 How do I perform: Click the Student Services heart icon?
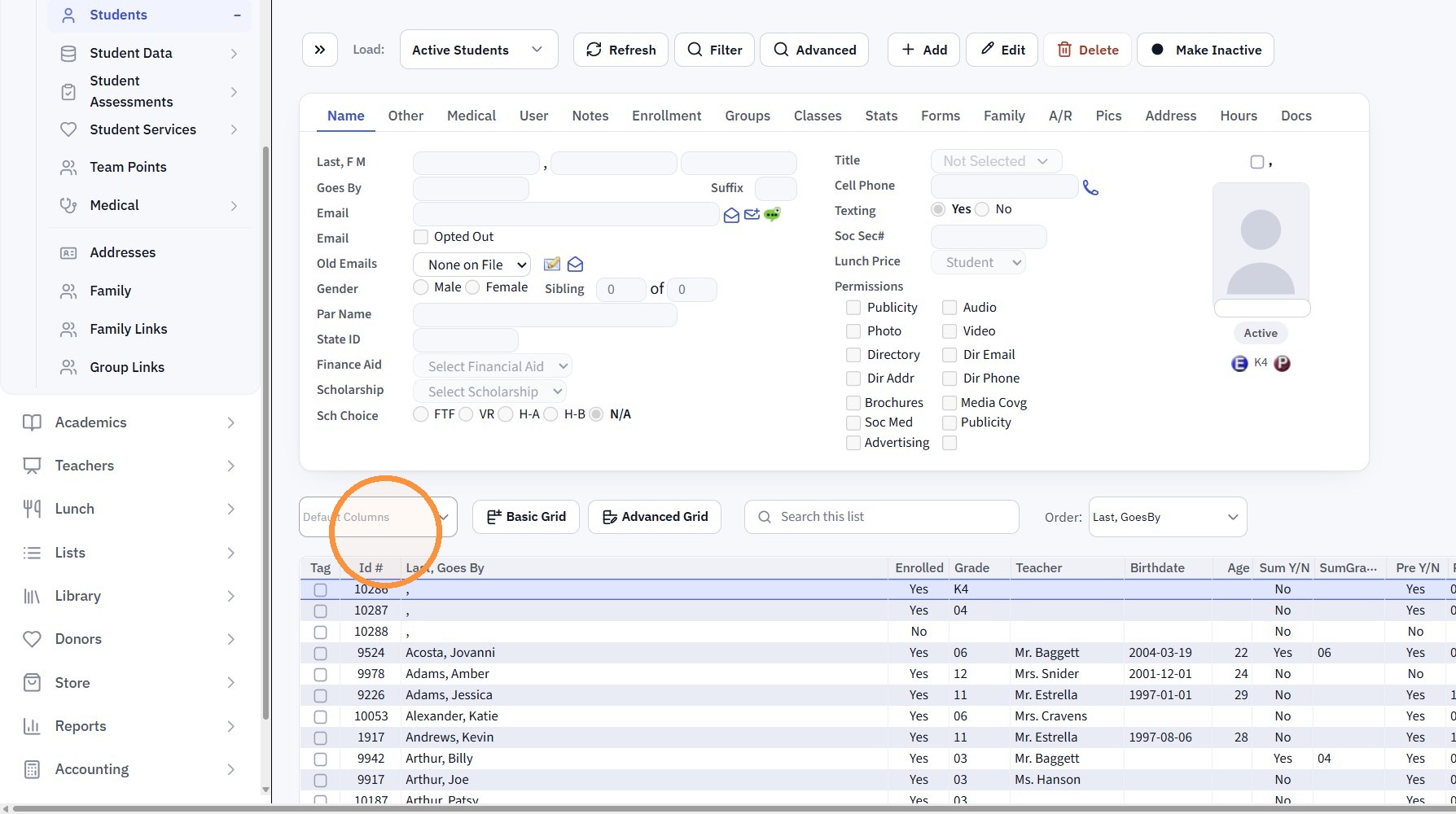[68, 130]
